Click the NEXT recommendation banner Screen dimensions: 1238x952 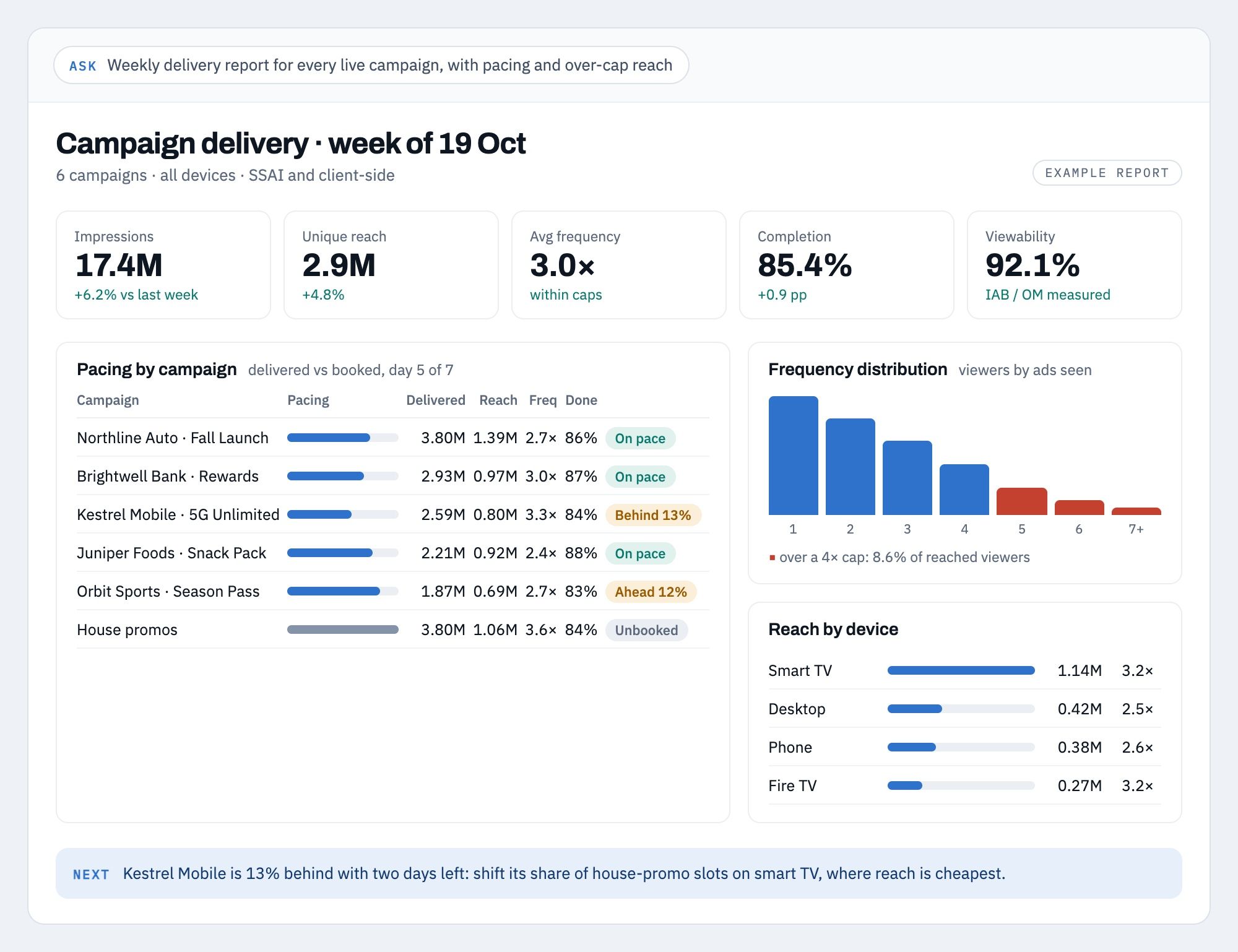619,873
